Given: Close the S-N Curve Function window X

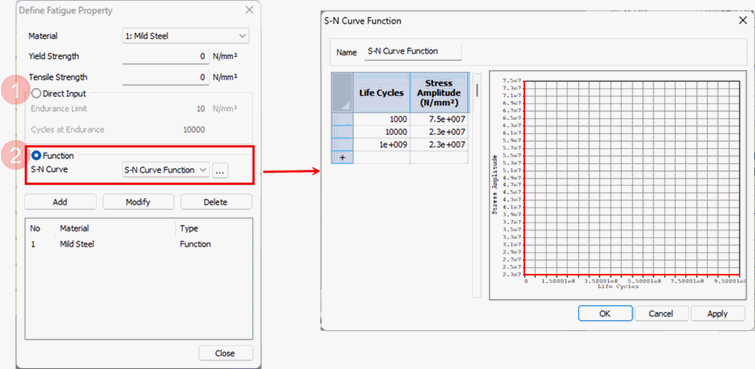Looking at the screenshot, I should click(x=743, y=21).
